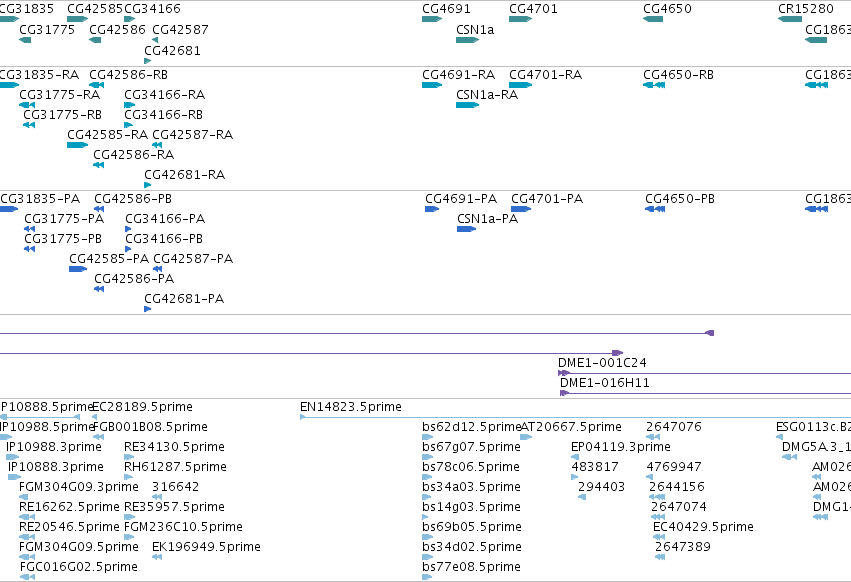Click protein CG31775-PA
The height and width of the screenshot is (582, 851).
(x=64, y=219)
